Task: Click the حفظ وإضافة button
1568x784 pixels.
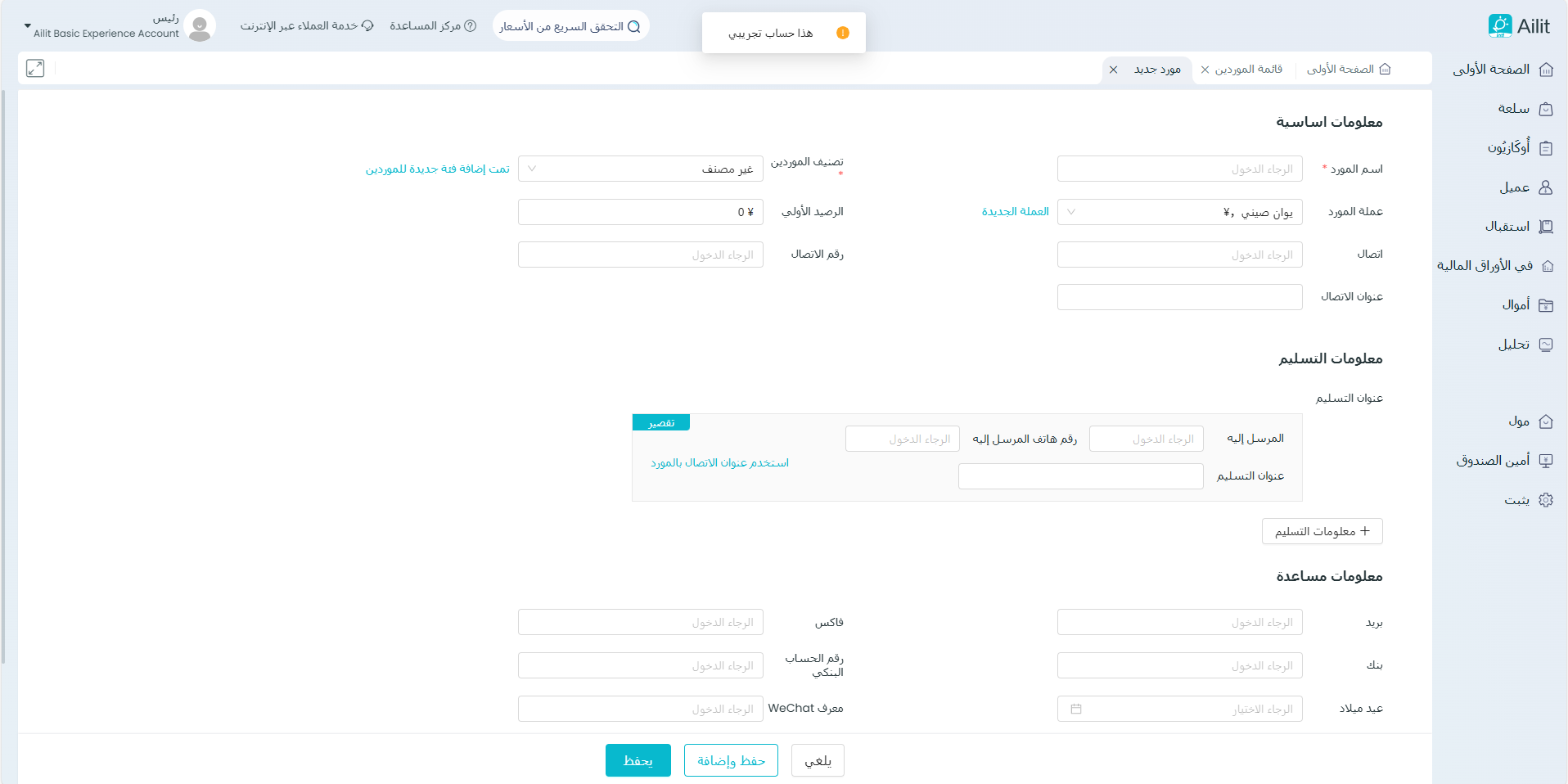Action: (x=731, y=760)
